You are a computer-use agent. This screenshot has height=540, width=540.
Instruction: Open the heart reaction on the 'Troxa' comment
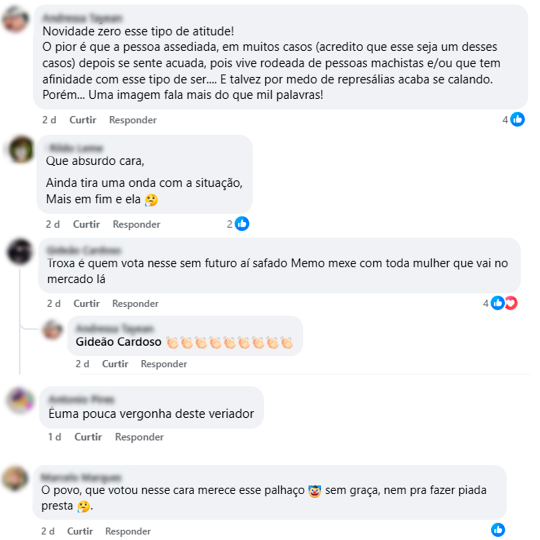pyautogui.click(x=511, y=303)
